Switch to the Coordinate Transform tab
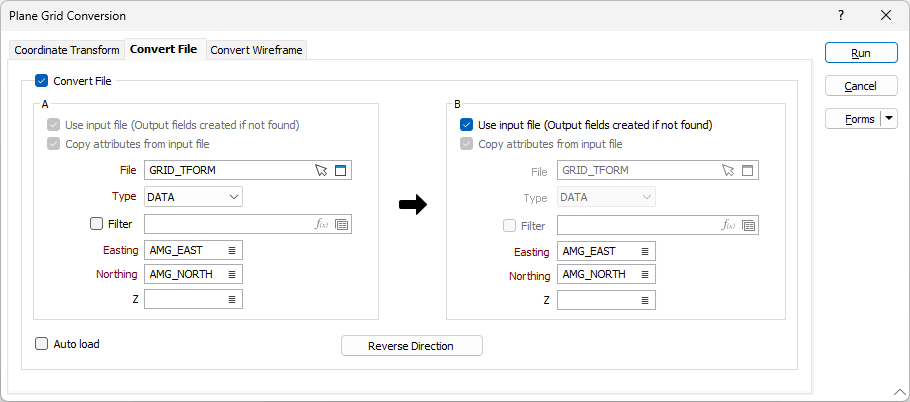 (67, 50)
